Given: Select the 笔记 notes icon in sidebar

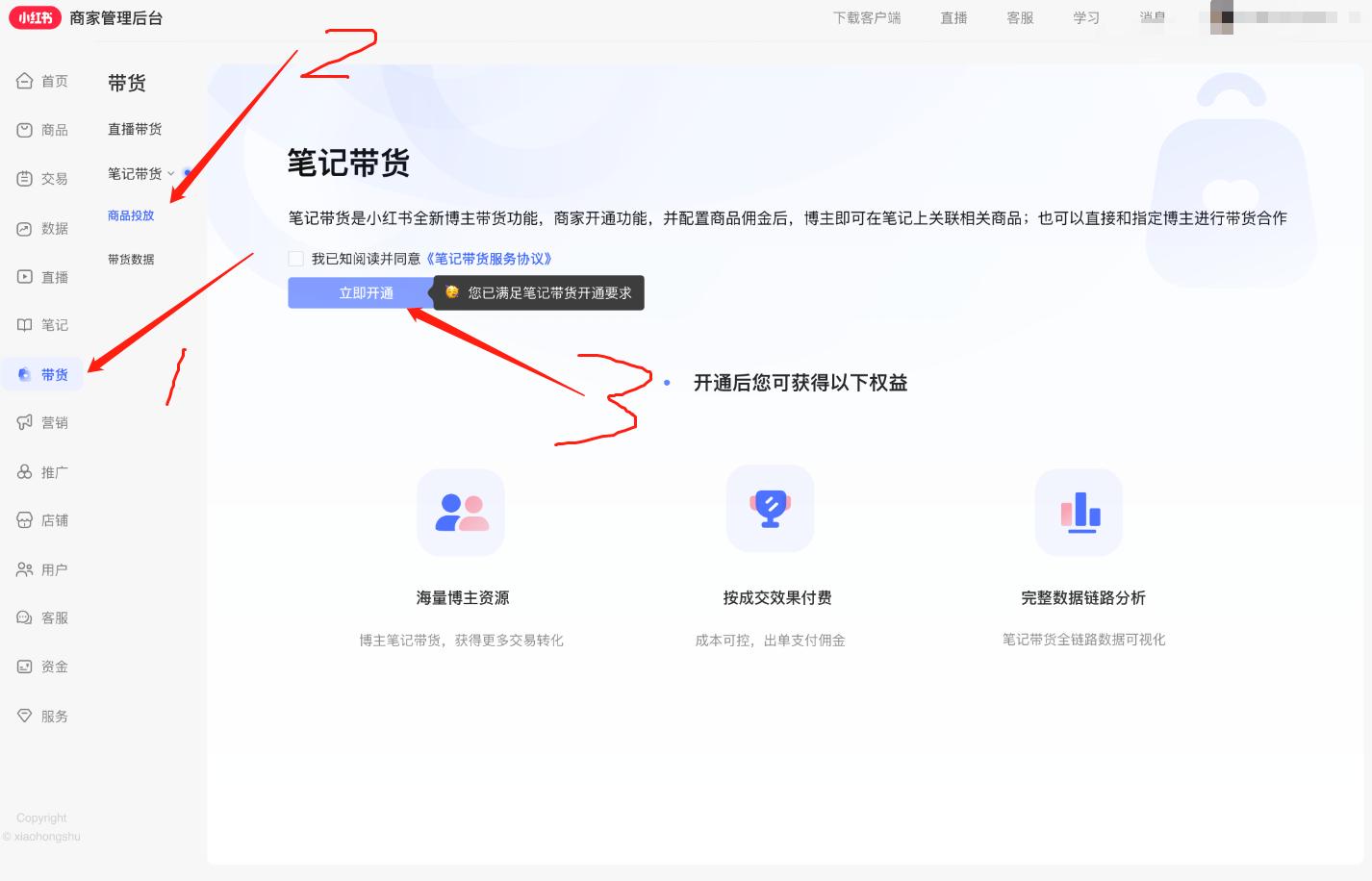Looking at the screenshot, I should click(x=26, y=325).
